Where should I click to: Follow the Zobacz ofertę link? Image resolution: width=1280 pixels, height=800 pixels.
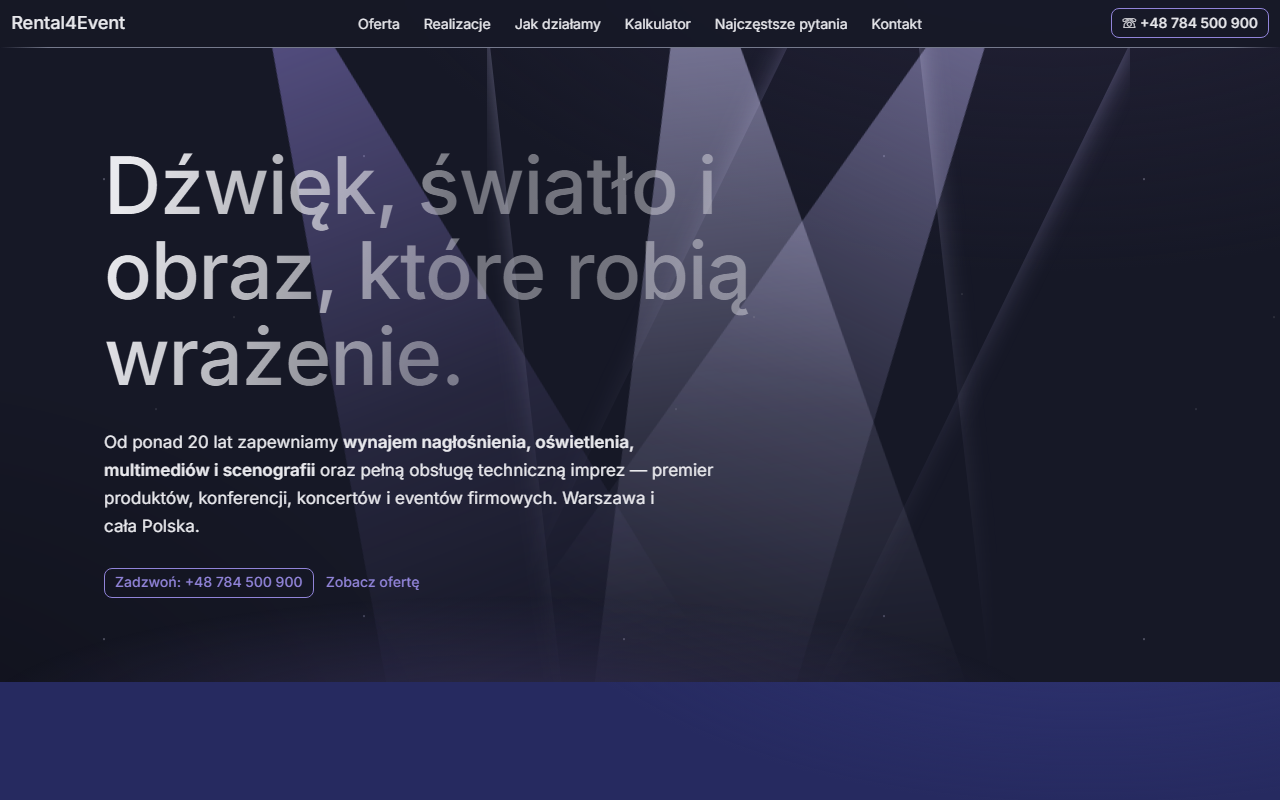pyautogui.click(x=373, y=582)
